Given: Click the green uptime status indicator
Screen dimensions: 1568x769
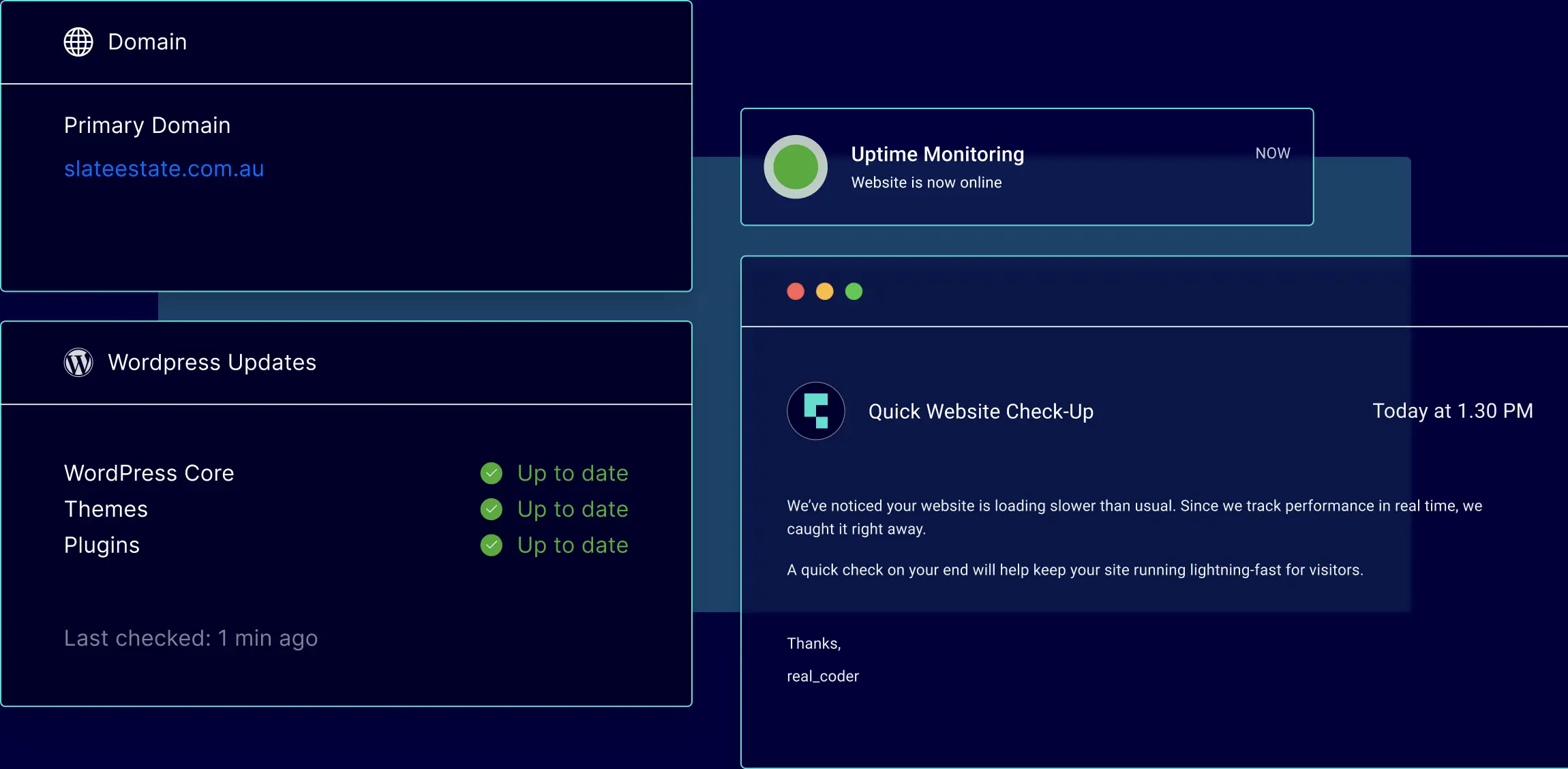Looking at the screenshot, I should point(796,167).
